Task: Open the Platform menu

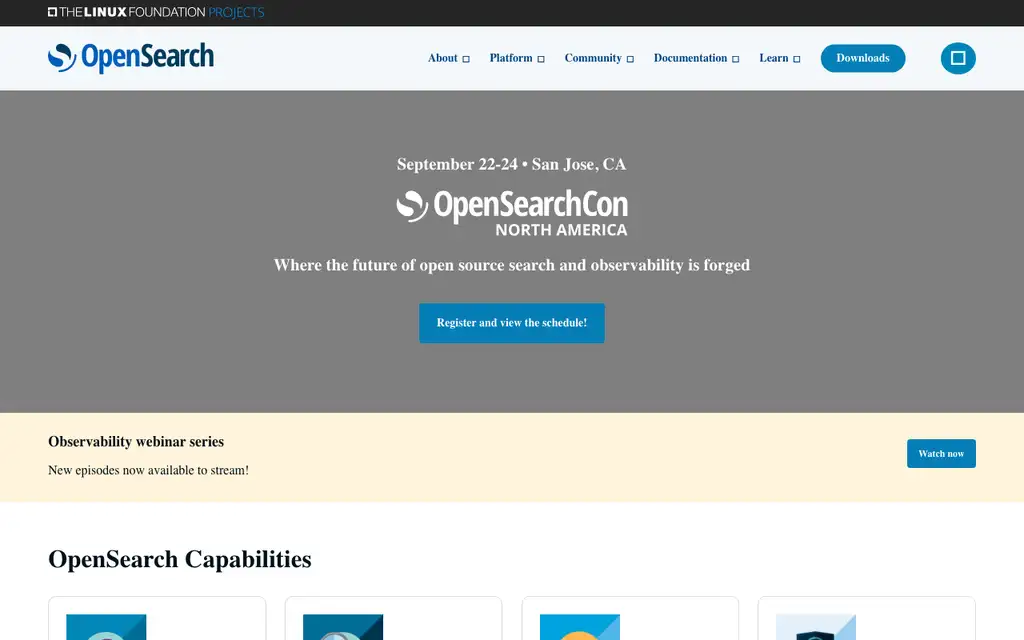Action: pyautogui.click(x=511, y=58)
